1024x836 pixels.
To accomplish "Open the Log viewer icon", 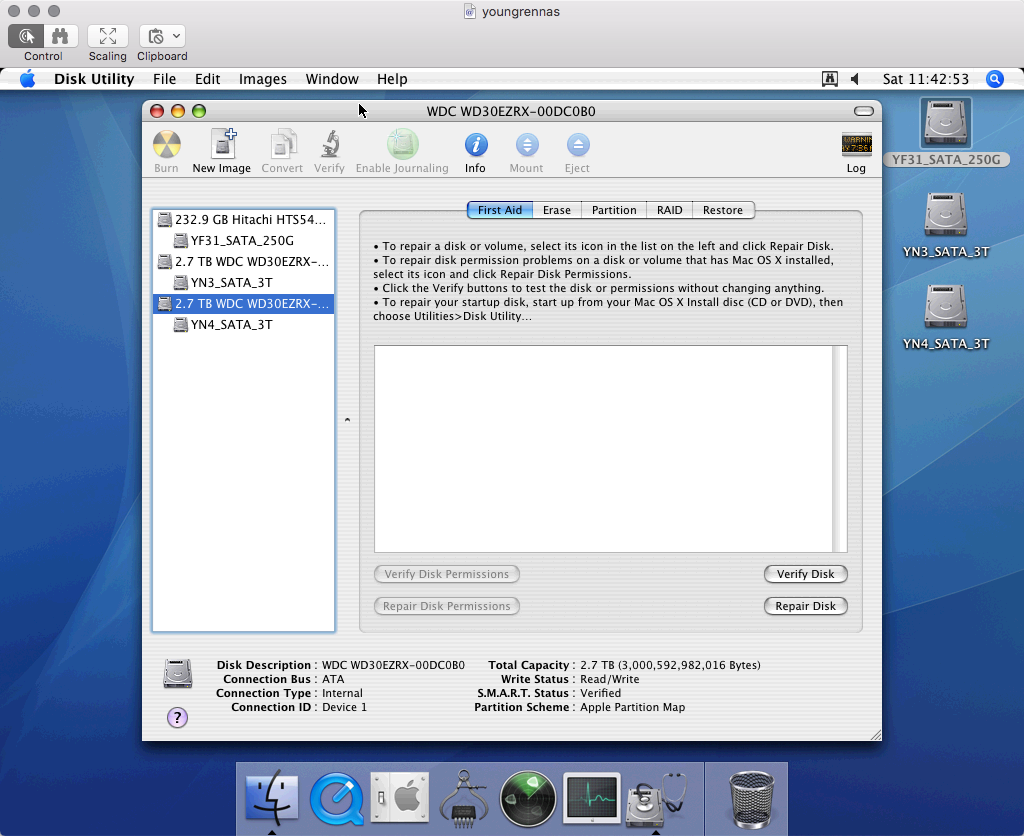I will coord(856,152).
